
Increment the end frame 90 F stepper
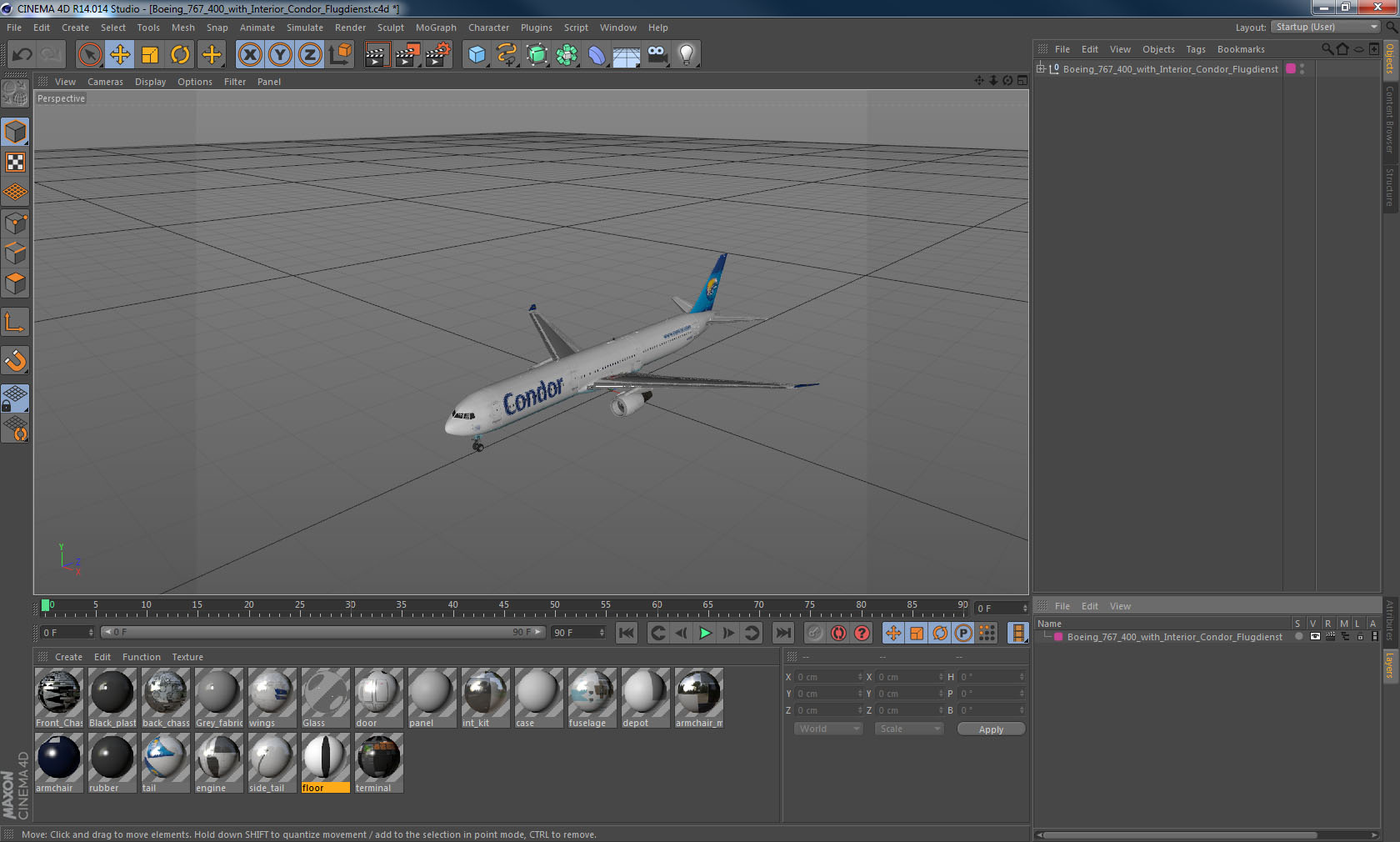[x=602, y=629]
